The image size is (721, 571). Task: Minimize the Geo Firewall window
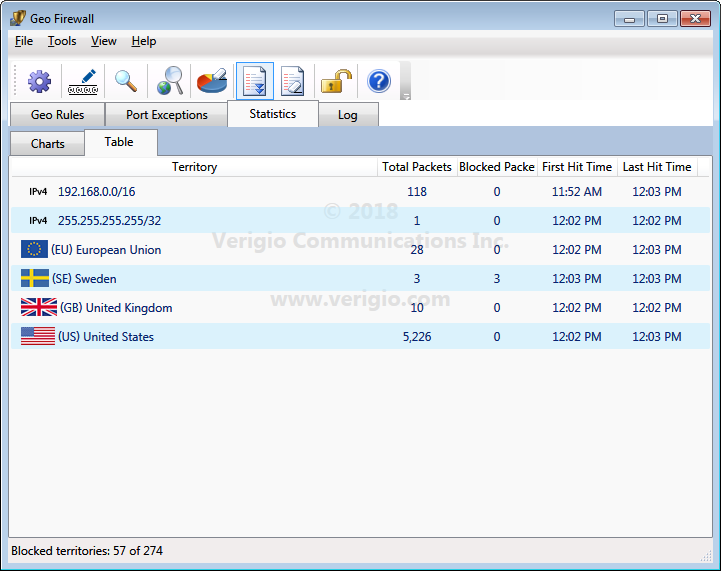[629, 19]
